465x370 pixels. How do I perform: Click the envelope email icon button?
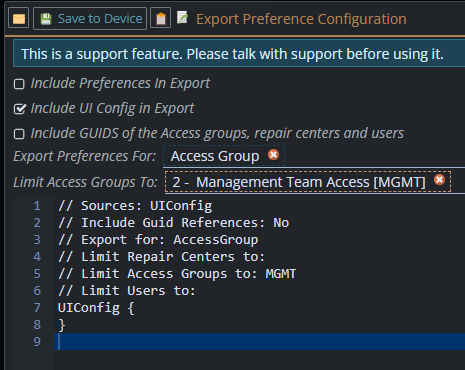pyautogui.click(x=19, y=19)
